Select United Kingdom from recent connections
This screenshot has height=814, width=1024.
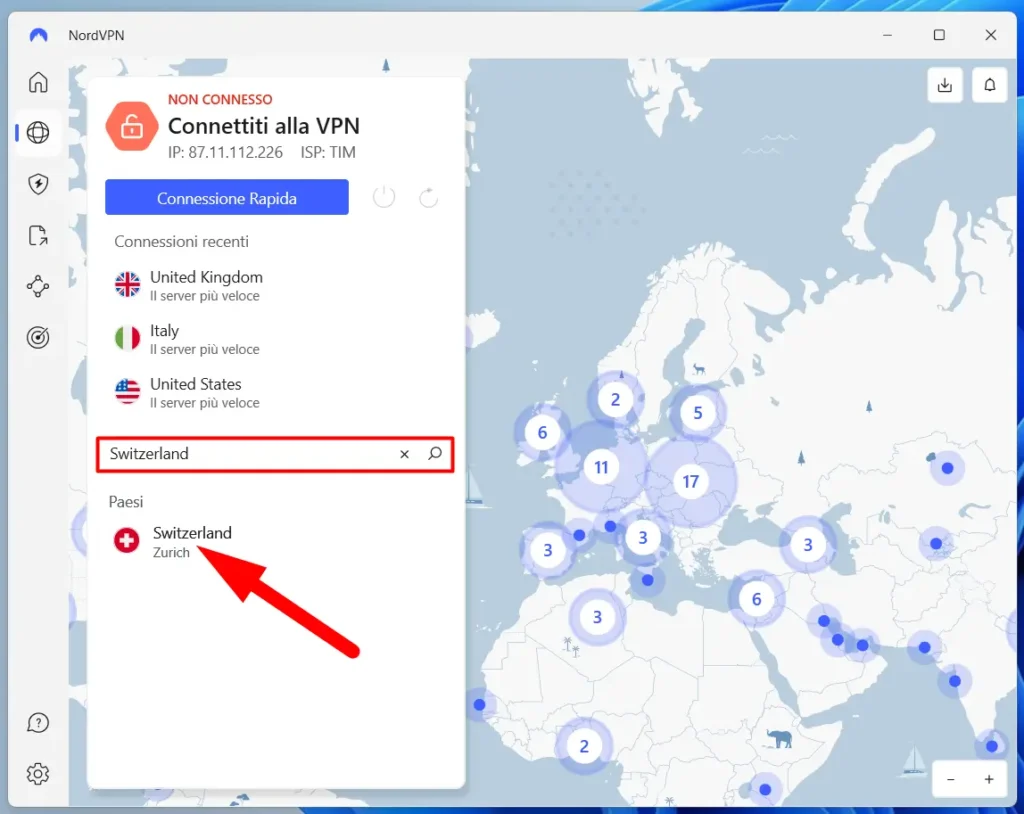(205, 285)
